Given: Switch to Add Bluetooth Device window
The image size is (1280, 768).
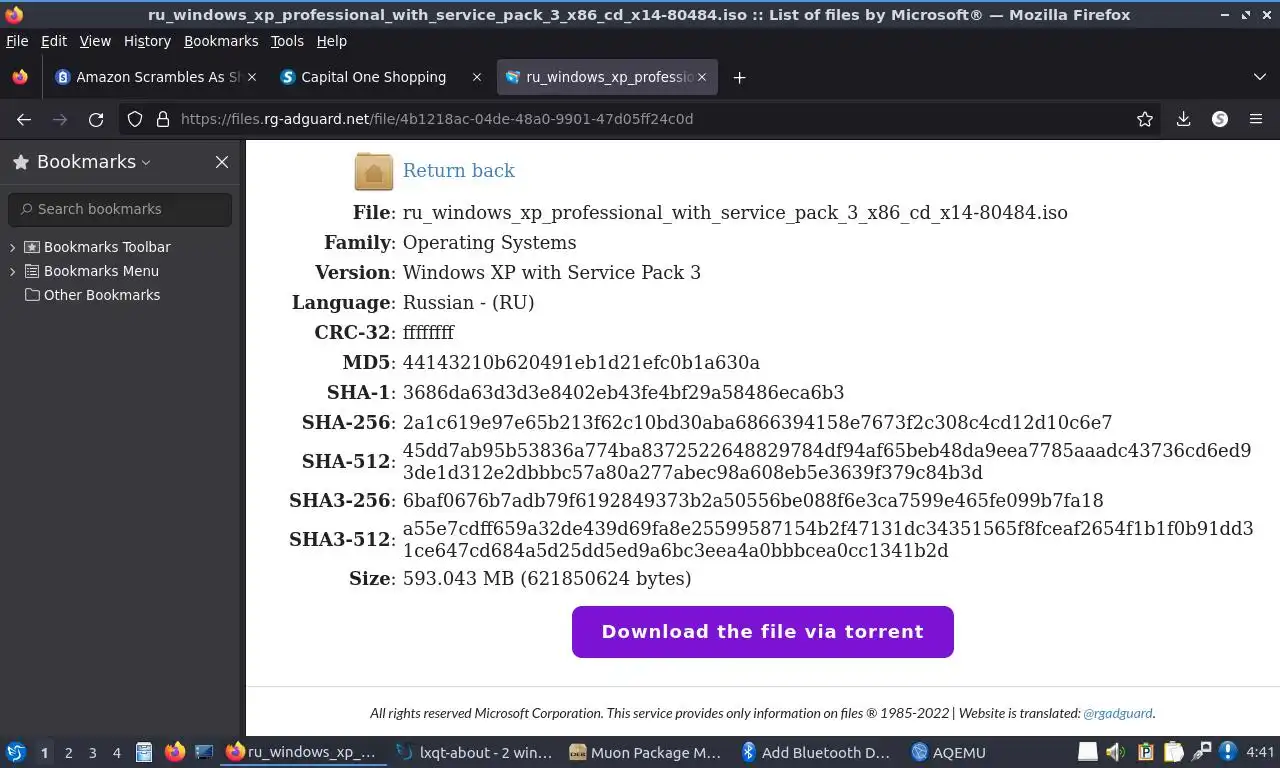Looking at the screenshot, I should pos(817,752).
